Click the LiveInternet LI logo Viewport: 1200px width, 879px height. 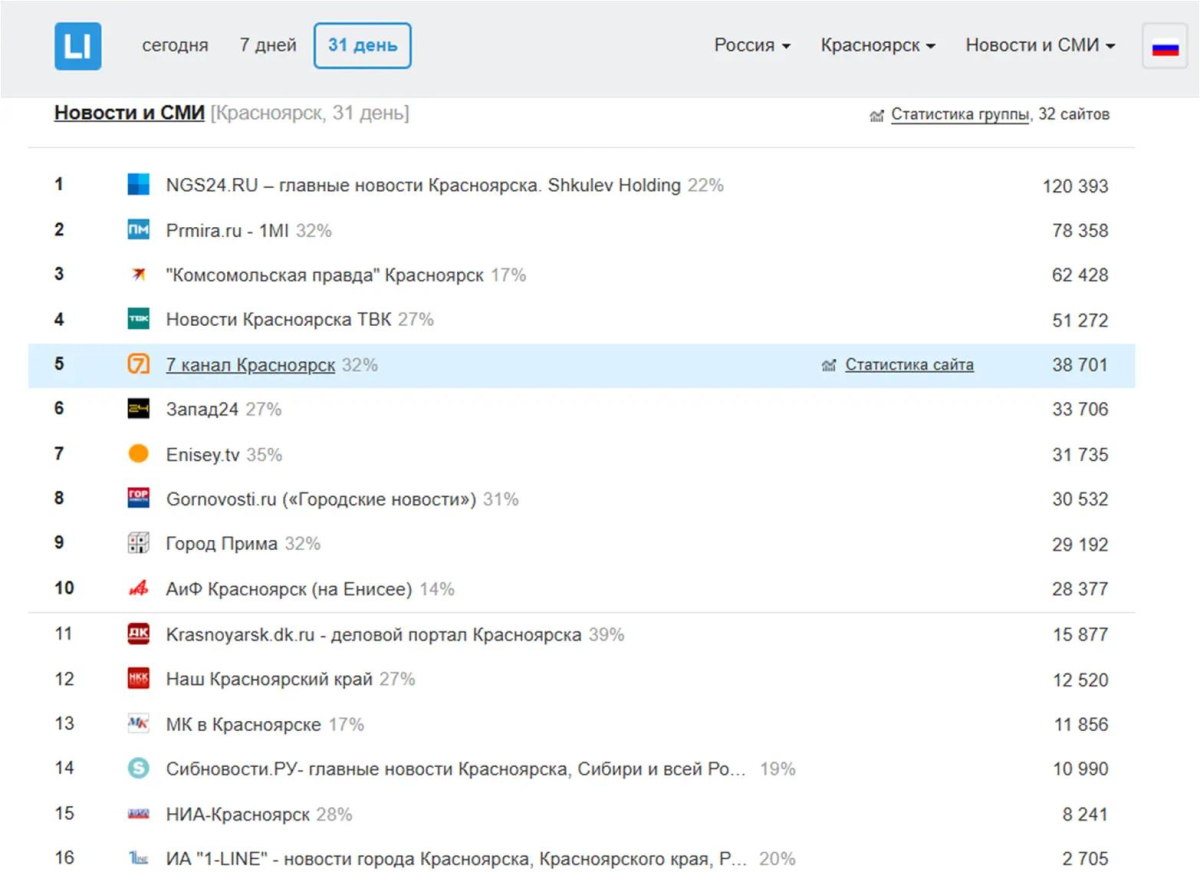[78, 46]
